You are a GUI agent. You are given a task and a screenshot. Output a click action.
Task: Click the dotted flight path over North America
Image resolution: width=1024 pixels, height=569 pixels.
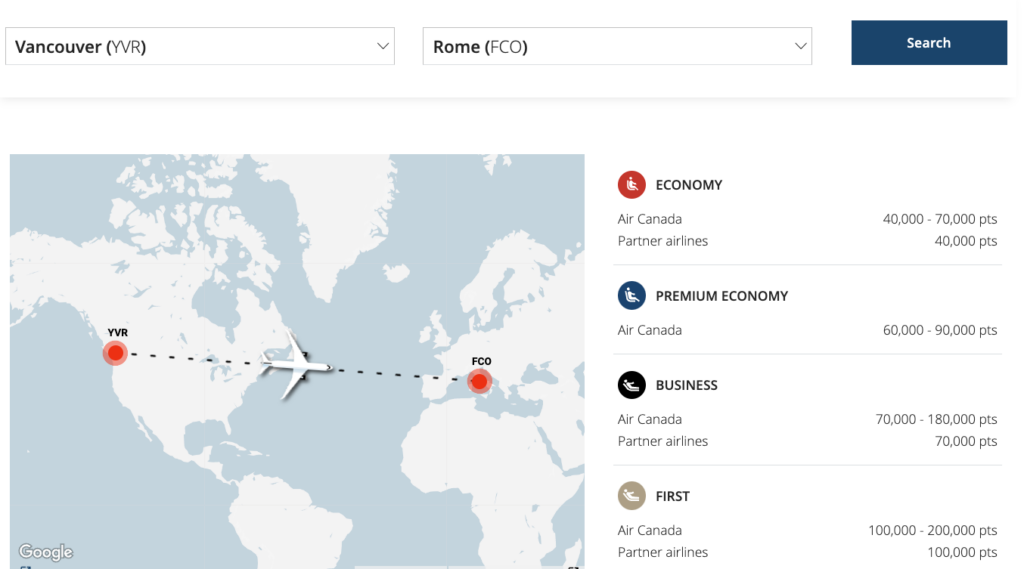(x=200, y=358)
